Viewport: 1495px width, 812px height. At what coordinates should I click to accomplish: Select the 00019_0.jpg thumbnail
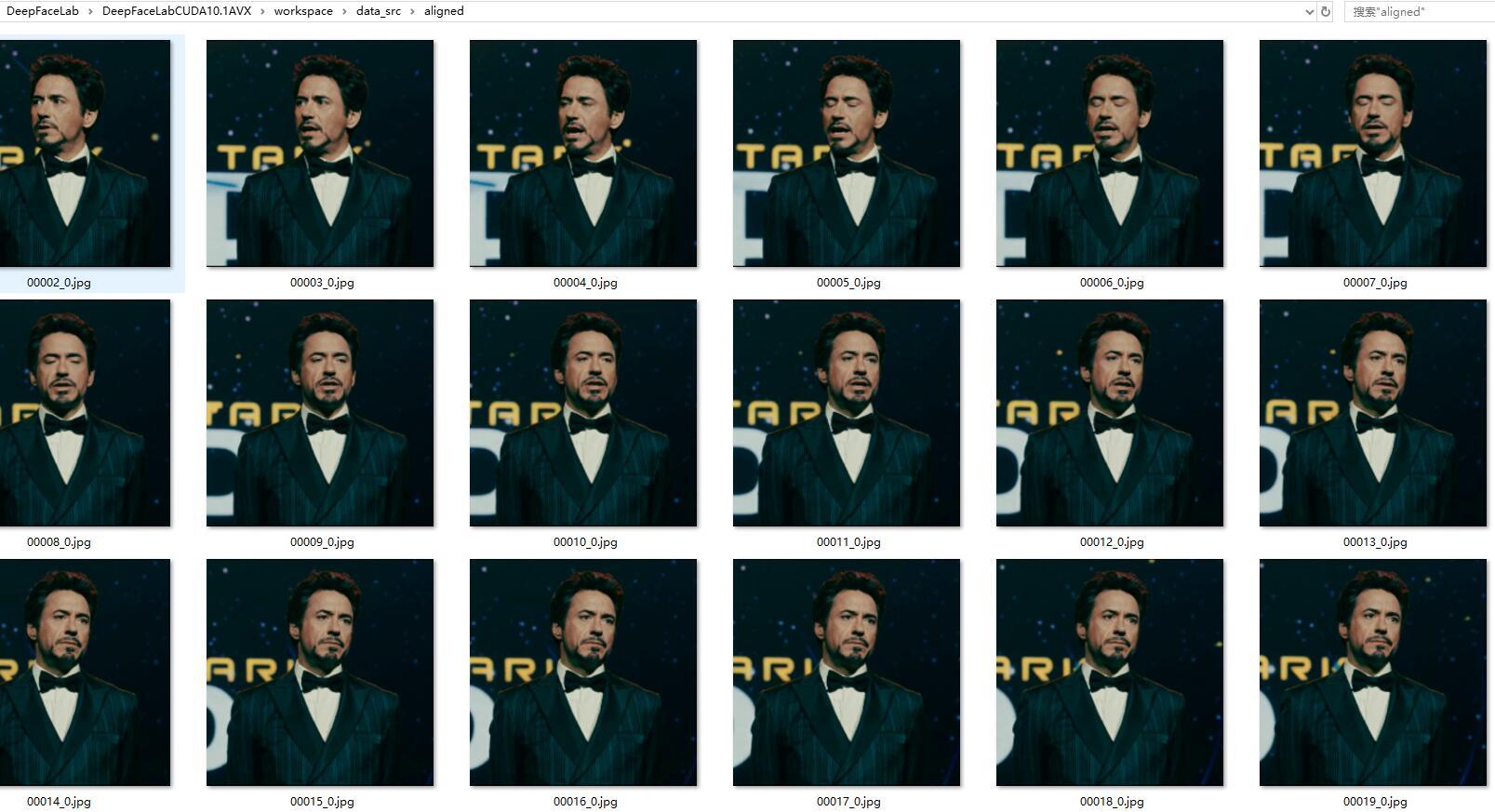click(x=1373, y=672)
